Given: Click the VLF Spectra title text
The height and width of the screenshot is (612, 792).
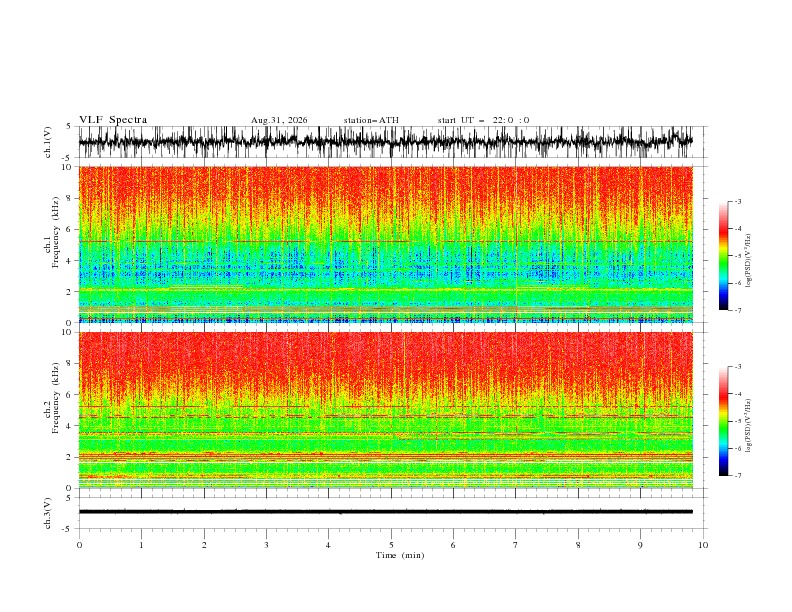Looking at the screenshot, I should [x=113, y=120].
